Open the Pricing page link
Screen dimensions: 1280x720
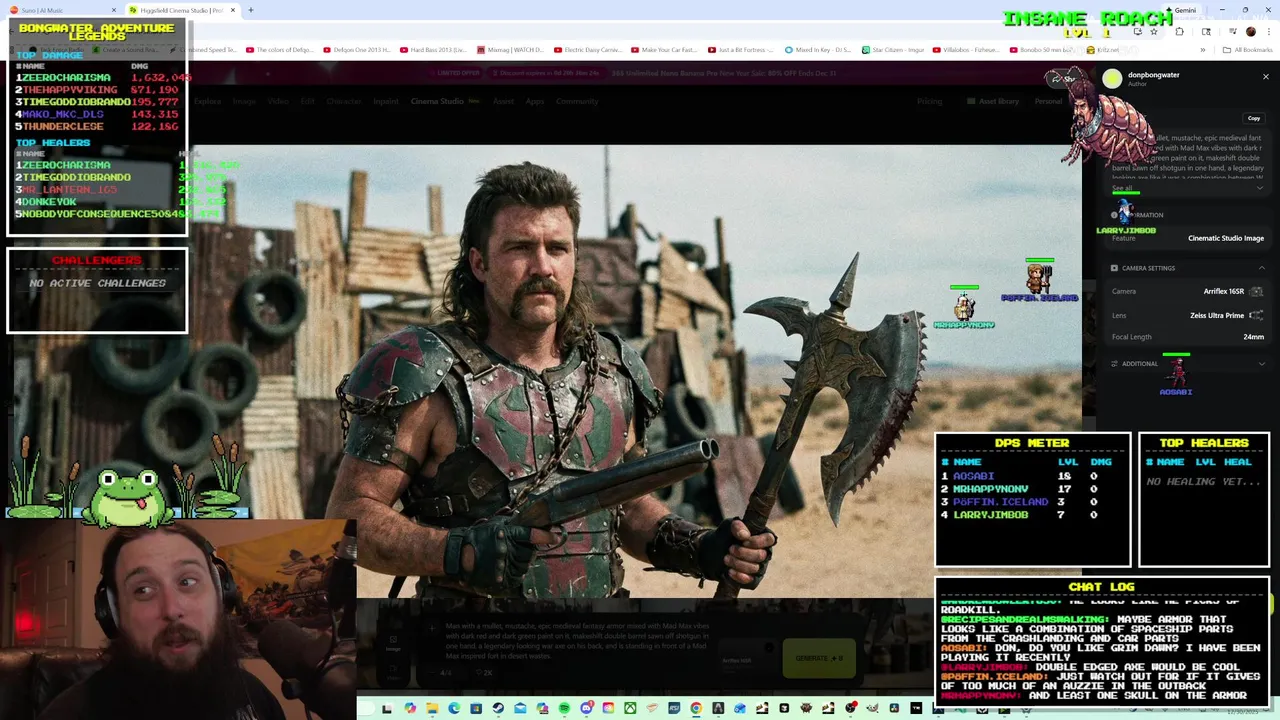click(x=929, y=101)
